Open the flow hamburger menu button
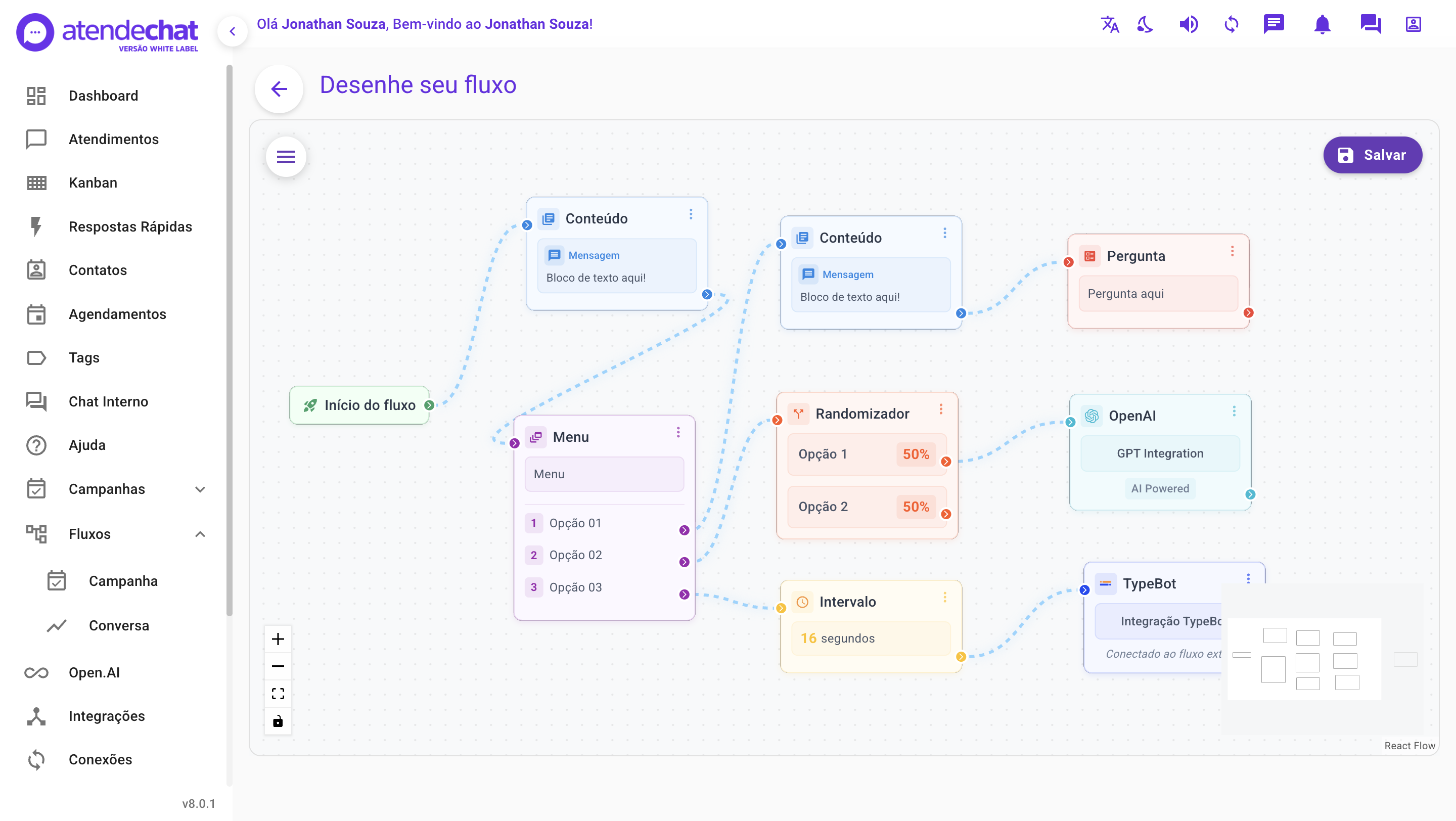Screen dimensions: 1456x821 tap(286, 157)
